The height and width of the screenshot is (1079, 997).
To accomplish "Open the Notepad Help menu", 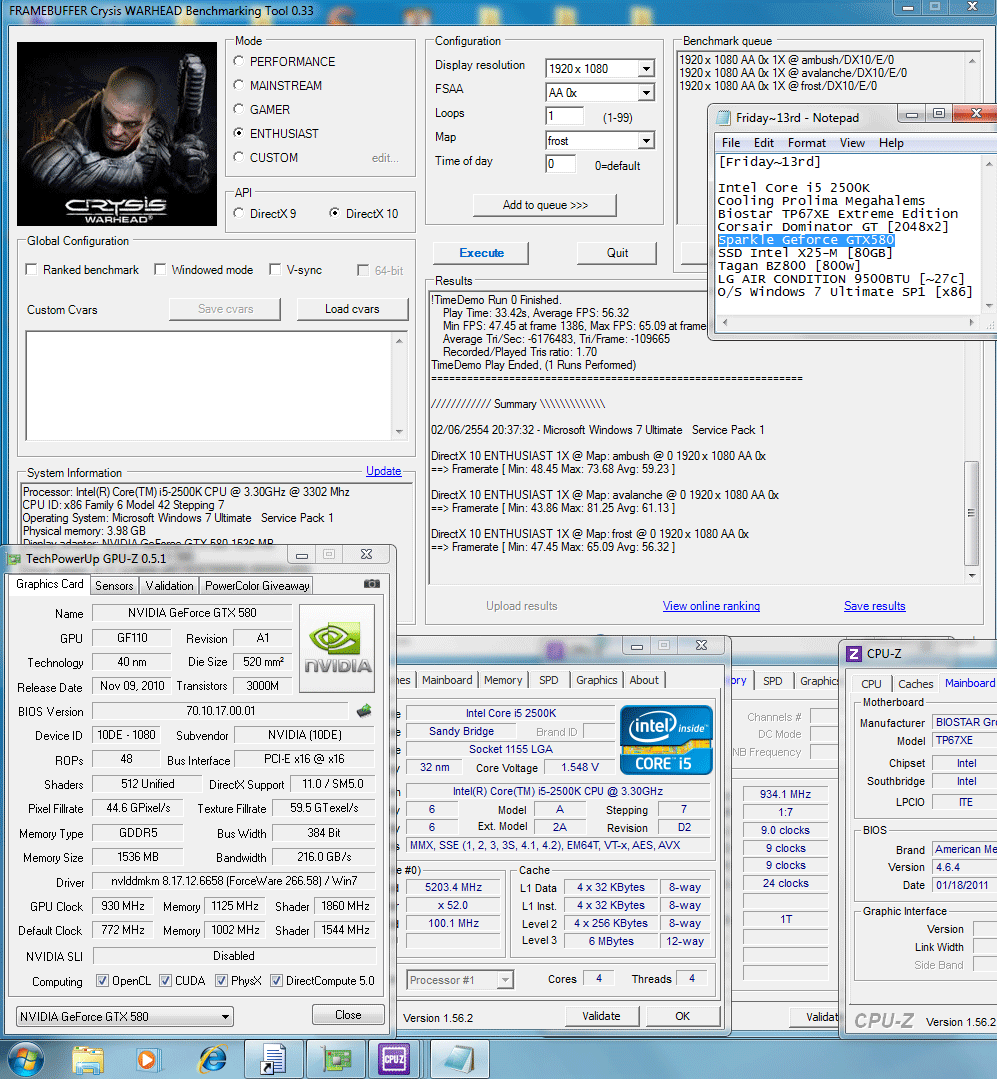I will point(891,143).
